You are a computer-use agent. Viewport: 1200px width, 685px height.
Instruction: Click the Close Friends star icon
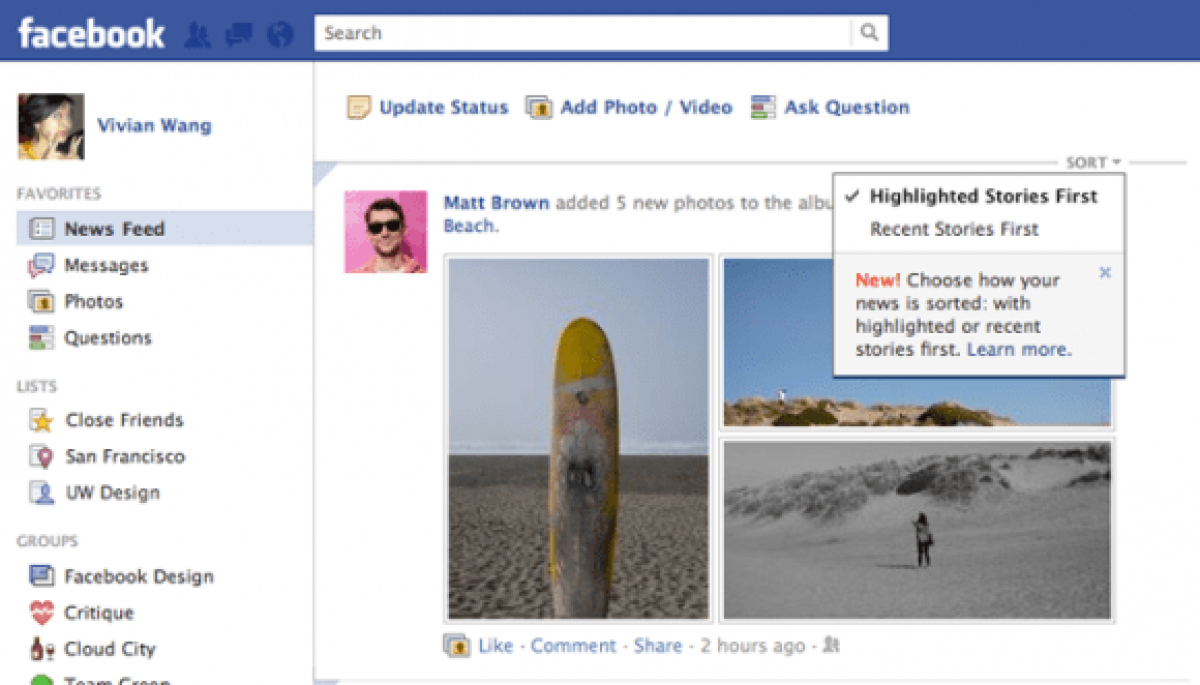point(41,420)
